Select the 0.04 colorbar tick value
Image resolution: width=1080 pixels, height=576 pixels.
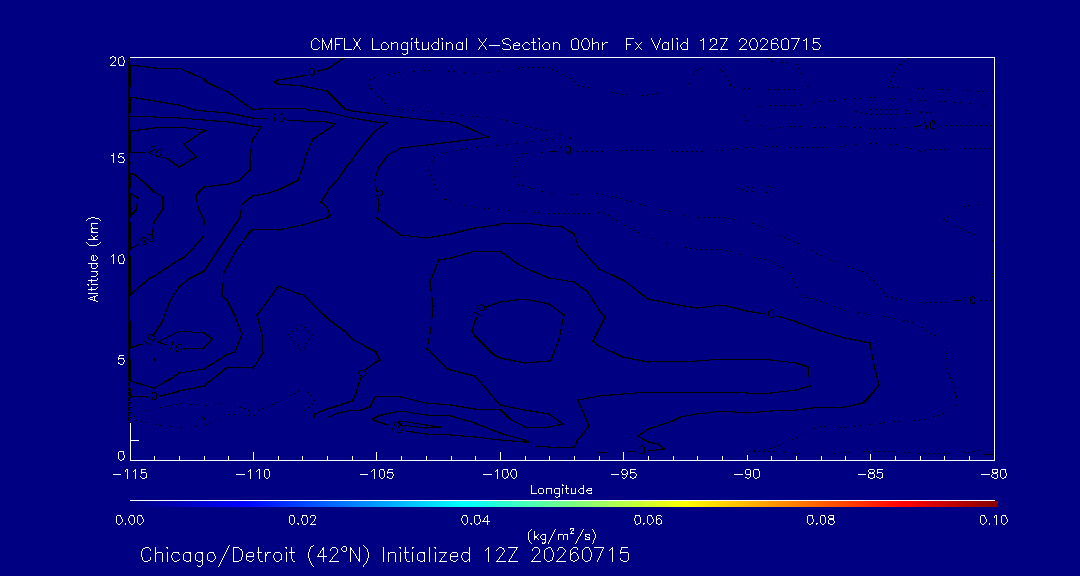(x=475, y=520)
